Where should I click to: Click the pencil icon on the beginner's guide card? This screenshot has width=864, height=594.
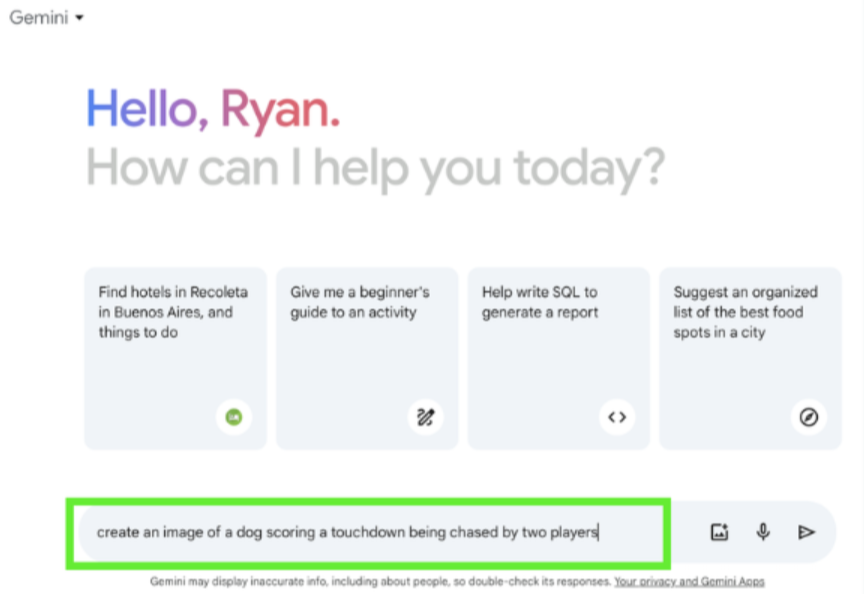click(x=426, y=417)
